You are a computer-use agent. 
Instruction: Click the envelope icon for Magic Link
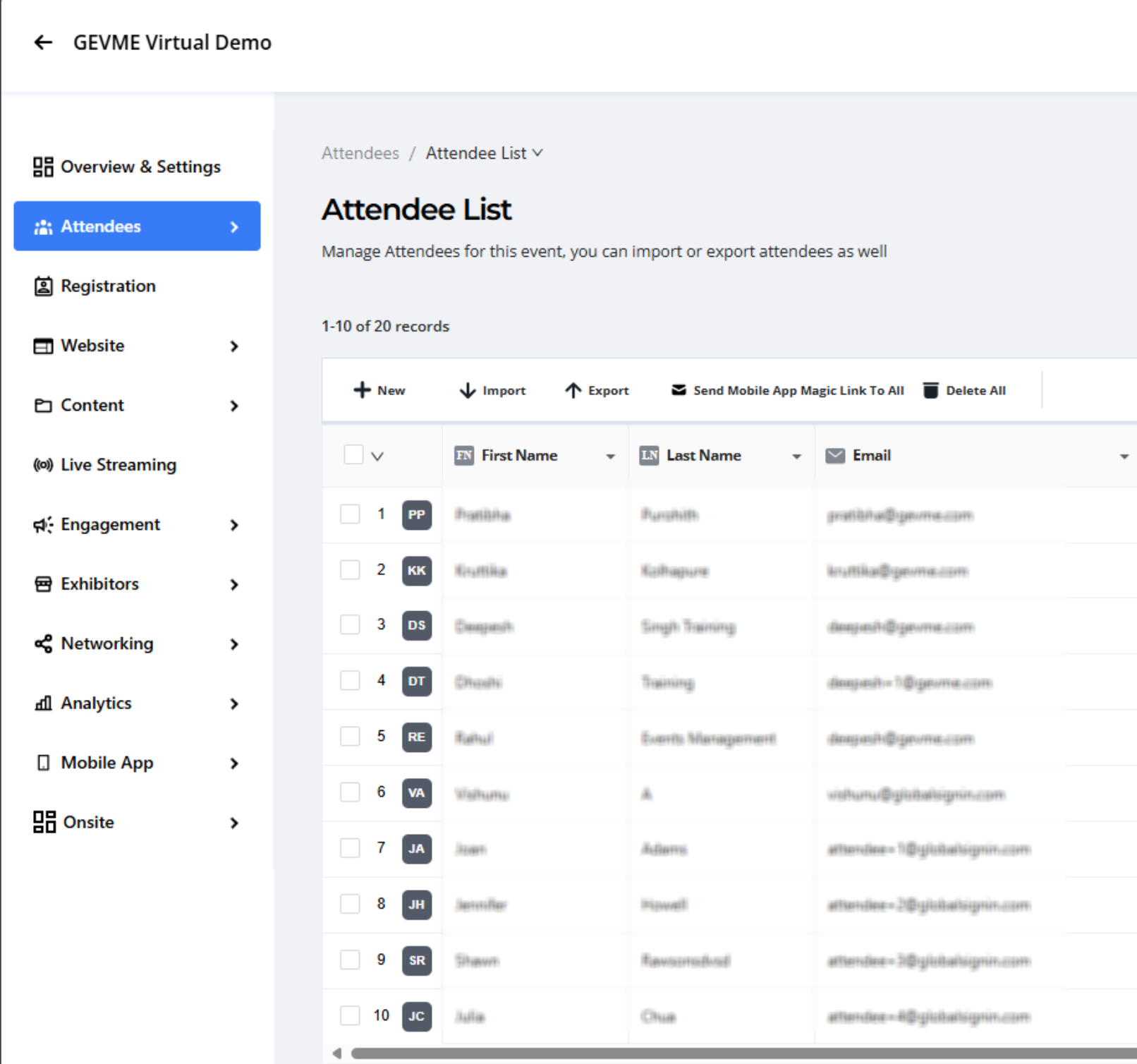pos(679,390)
